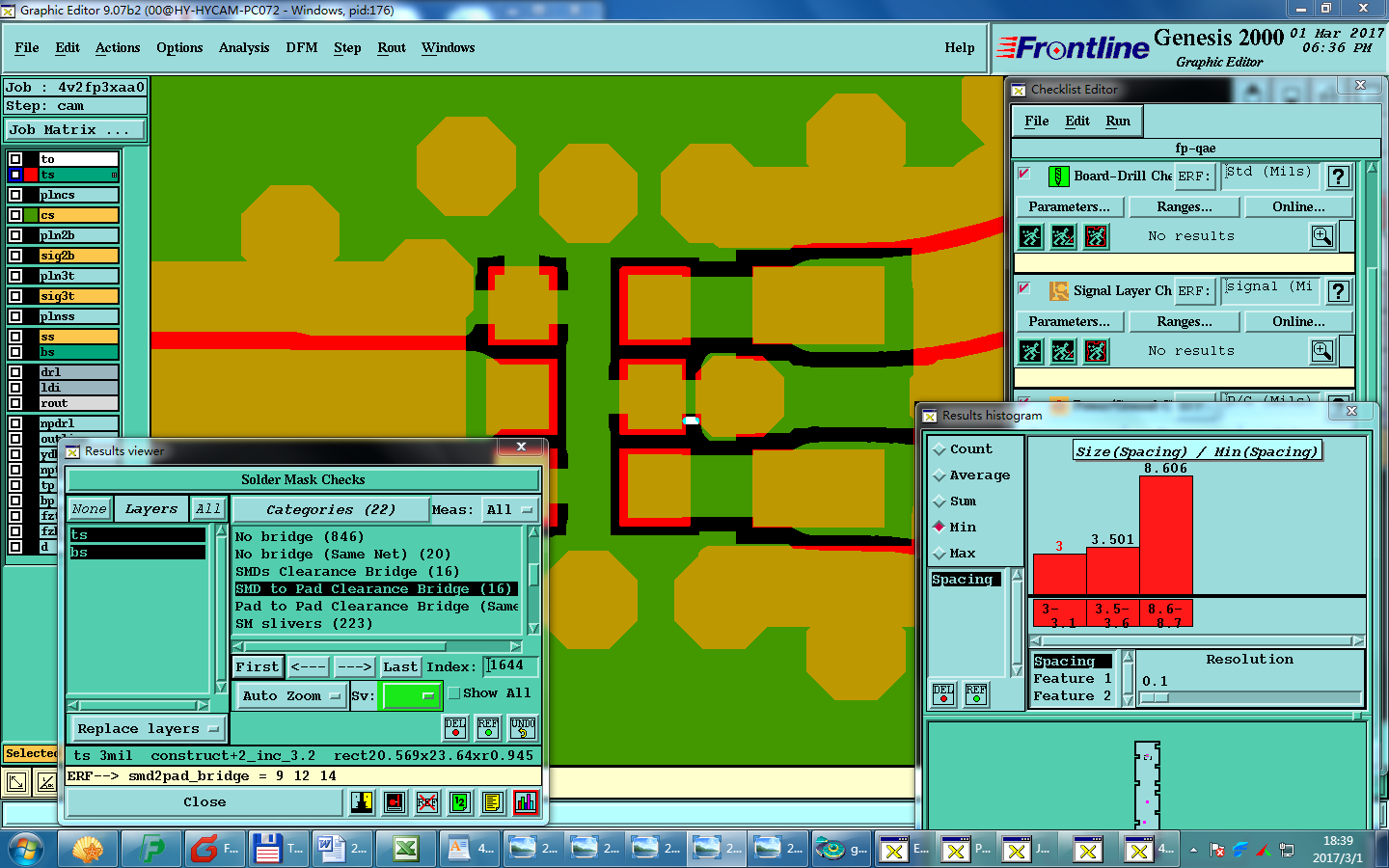Click green numbered page icon

click(460, 801)
